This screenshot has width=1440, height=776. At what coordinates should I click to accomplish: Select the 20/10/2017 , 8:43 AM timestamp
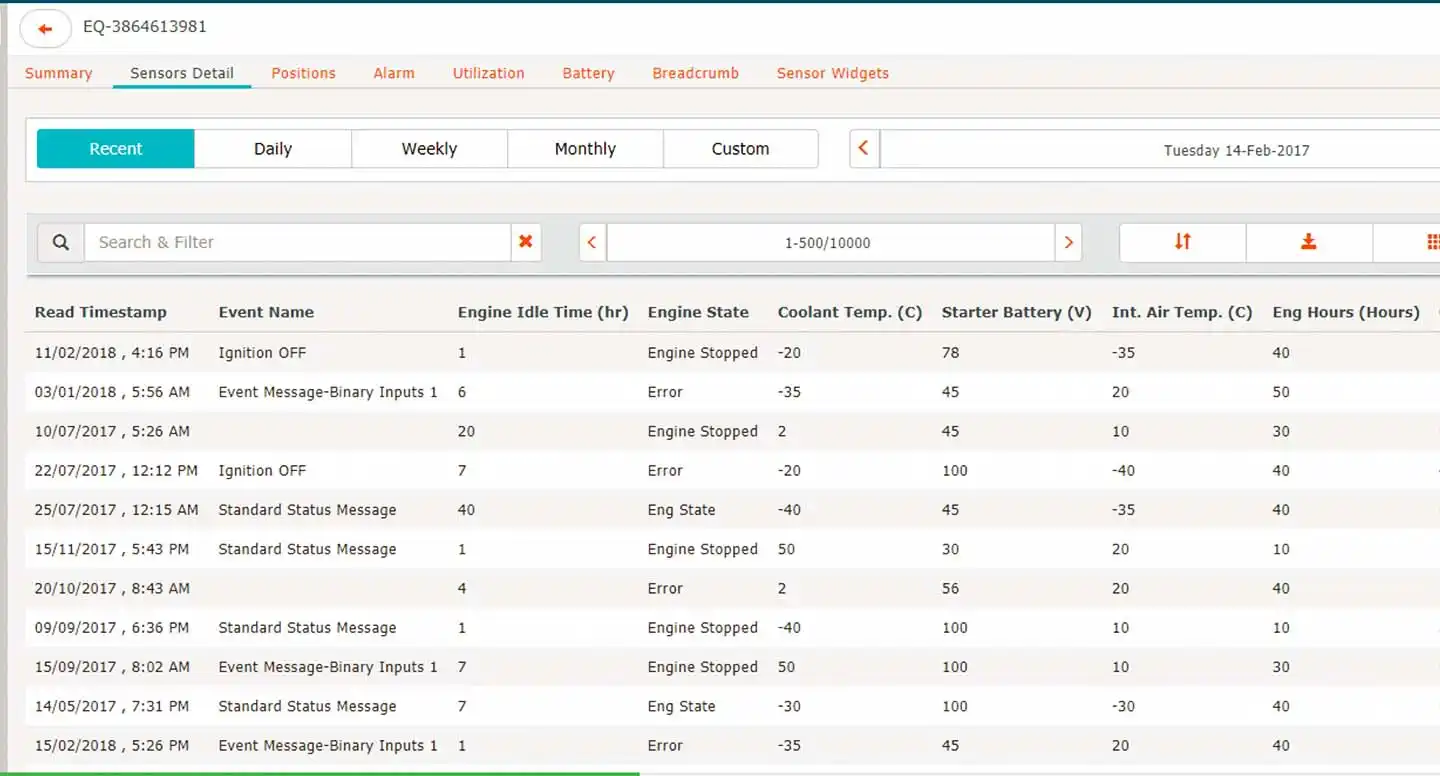tap(112, 588)
